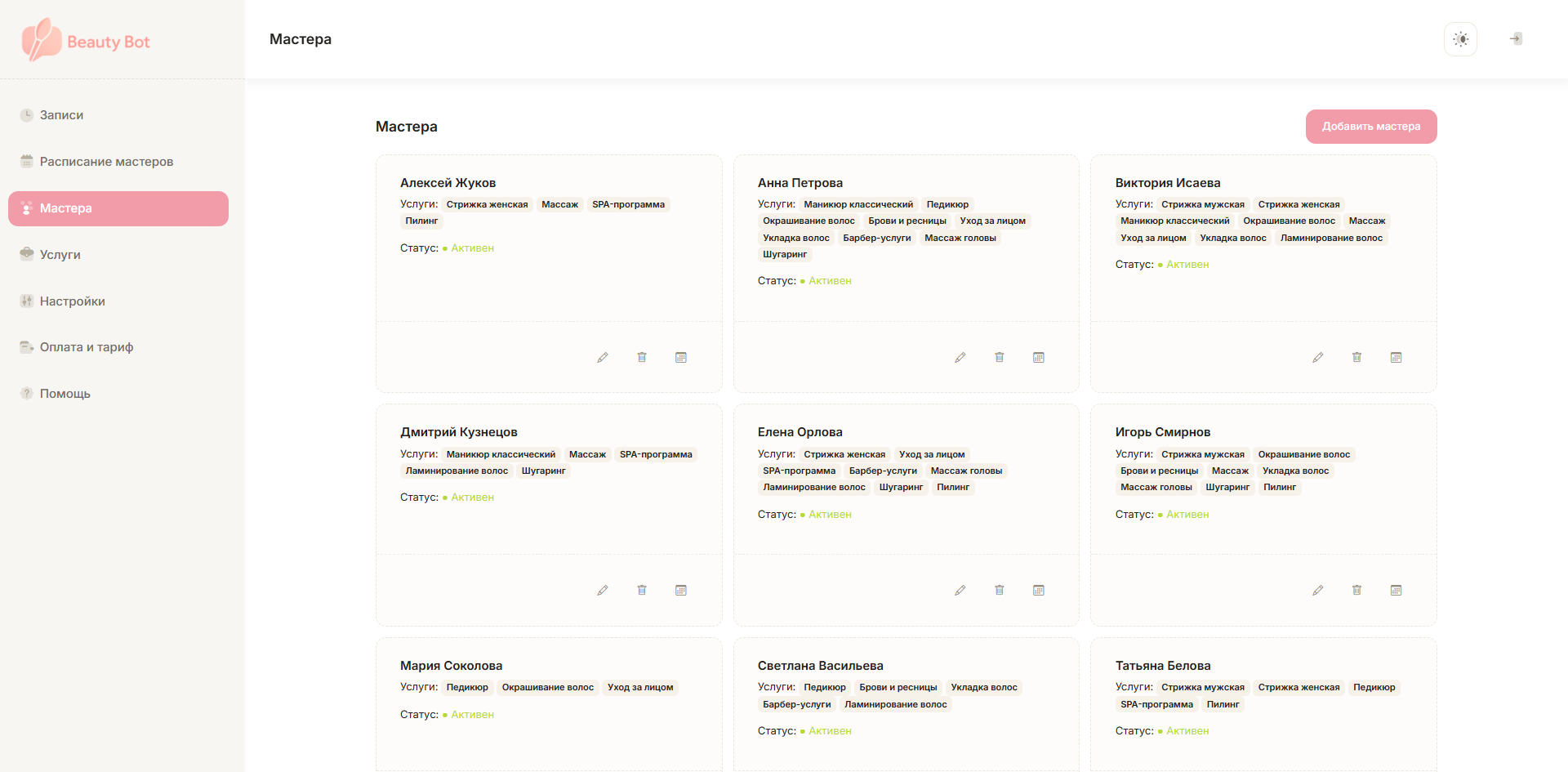This screenshot has width=1568, height=772.
Task: Edit Елена Орлова using the pencil icon
Action: coord(960,591)
